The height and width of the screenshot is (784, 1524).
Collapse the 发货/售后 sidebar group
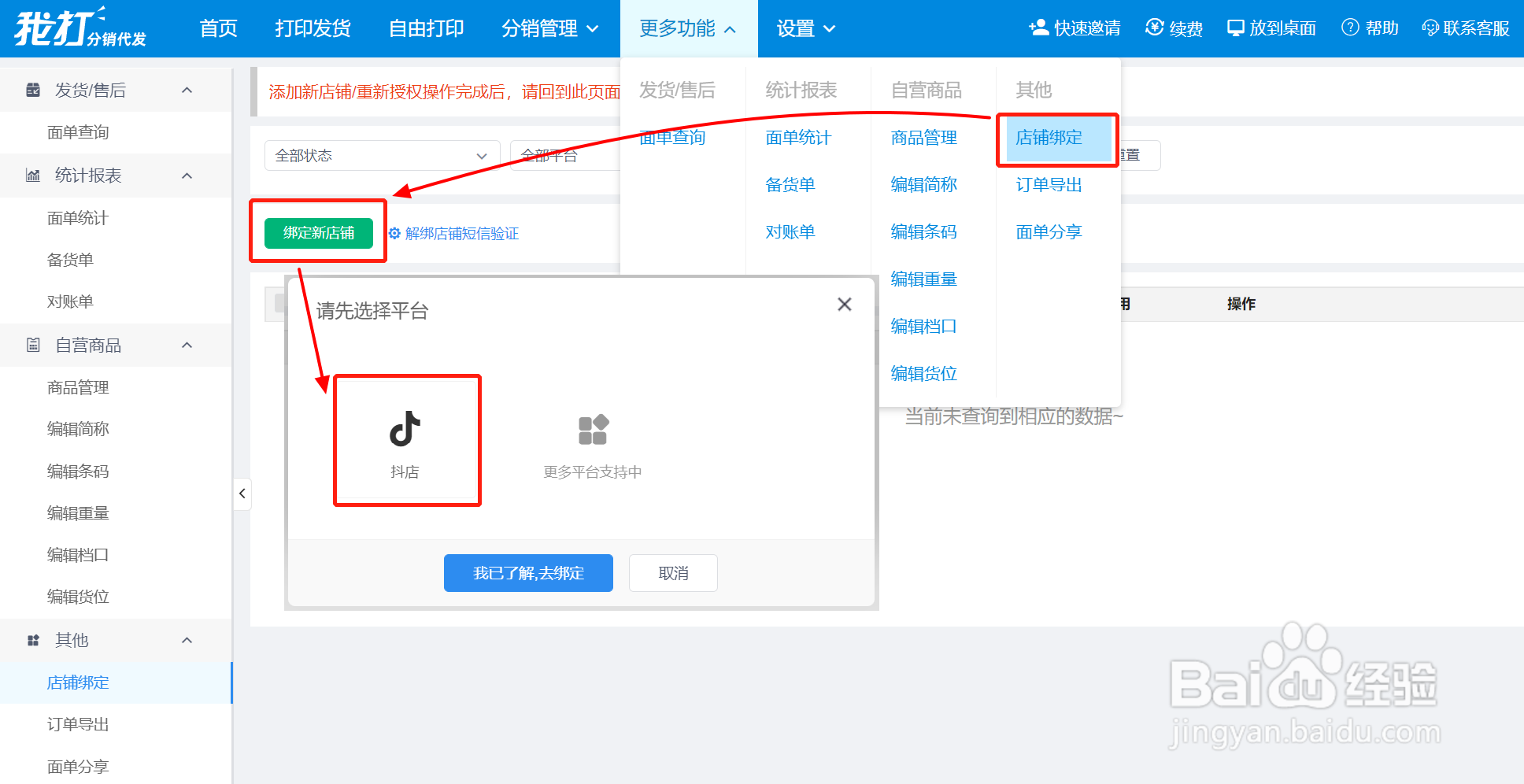pyautogui.click(x=187, y=90)
